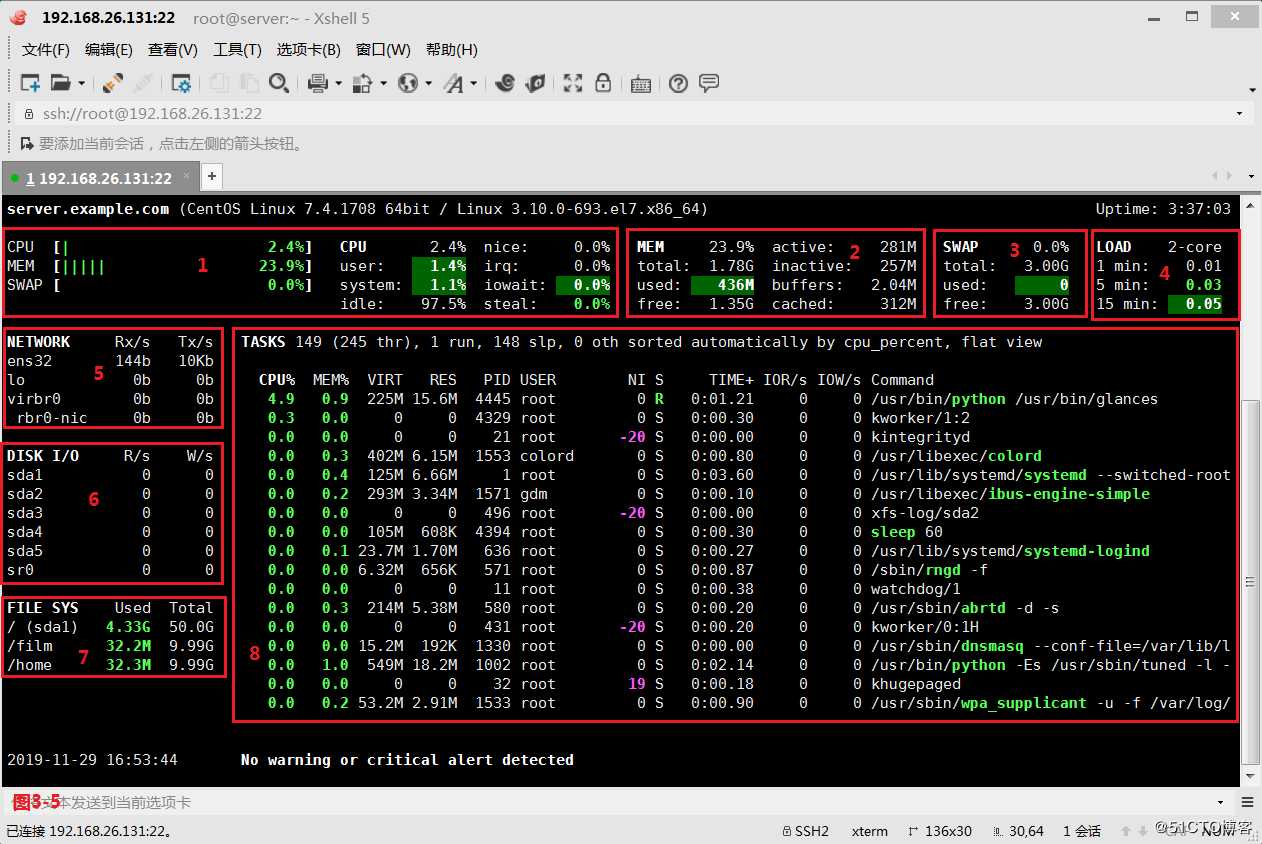Expand the Font dropdown arrow
This screenshot has height=844, width=1262.
tap(474, 84)
